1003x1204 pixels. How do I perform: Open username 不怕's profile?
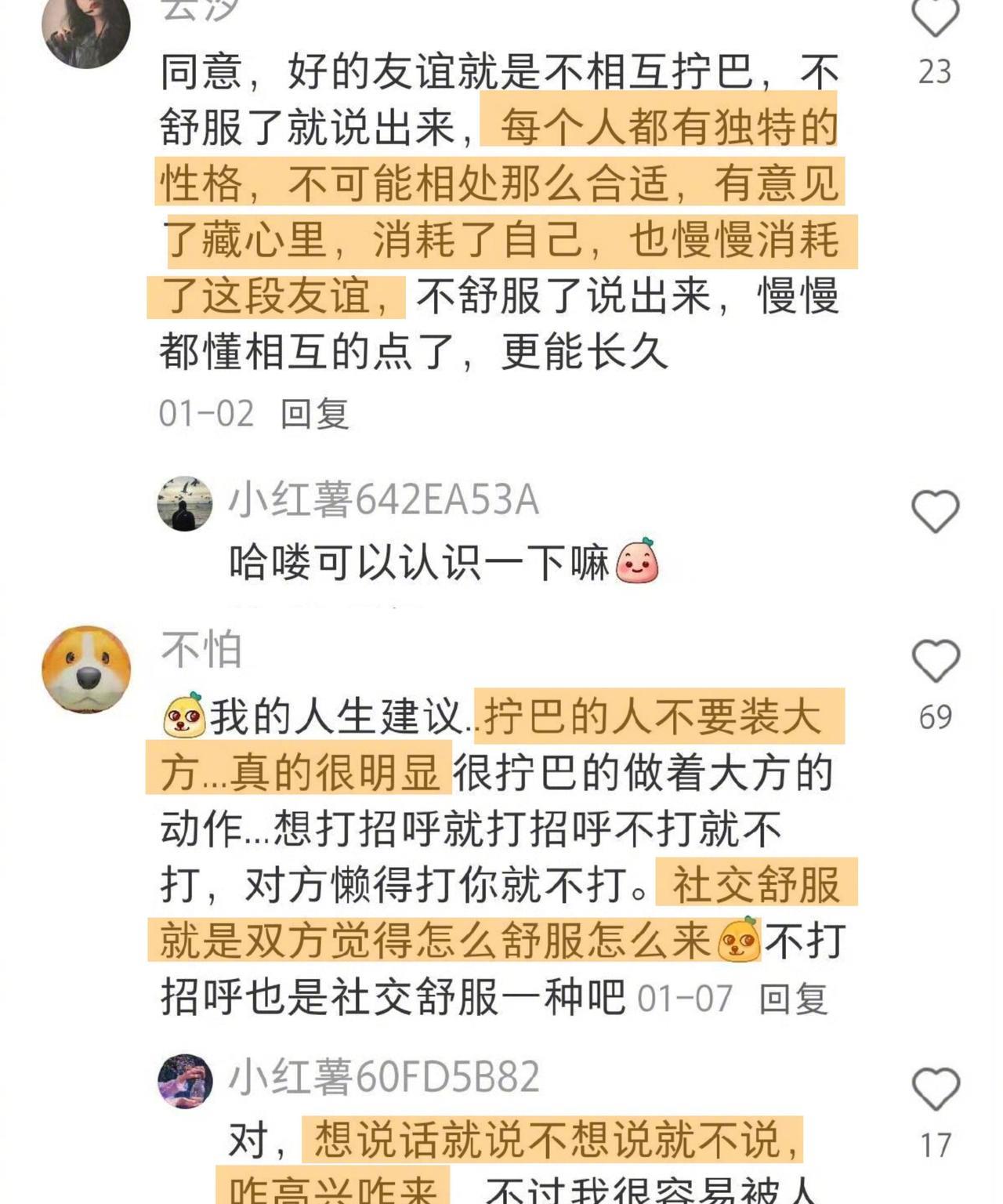[201, 650]
